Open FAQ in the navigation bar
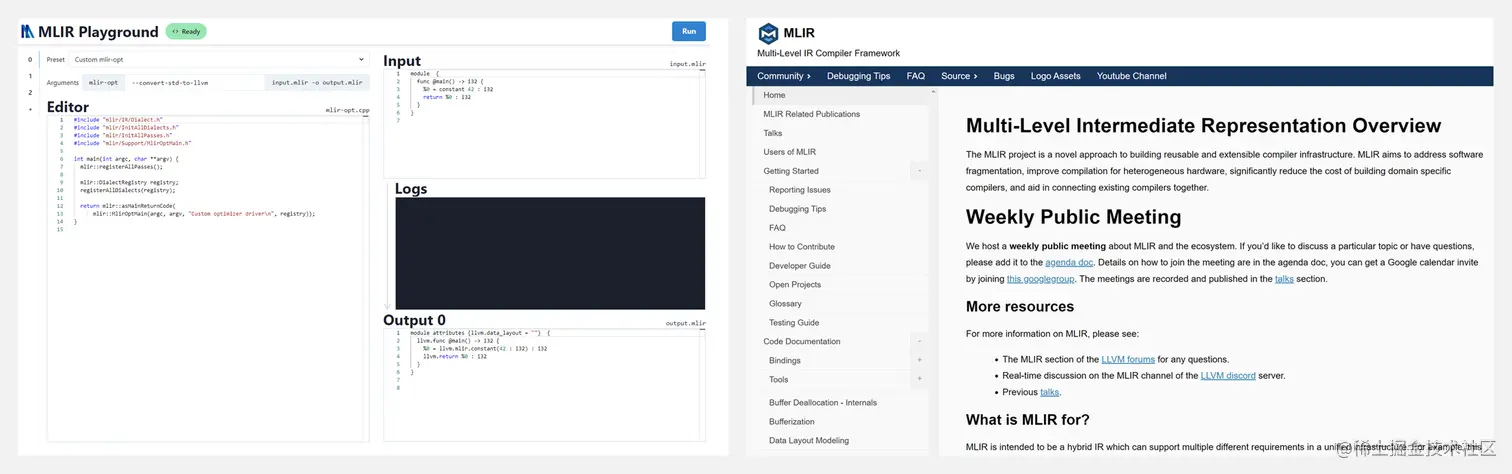This screenshot has width=1512, height=474. click(x=916, y=76)
